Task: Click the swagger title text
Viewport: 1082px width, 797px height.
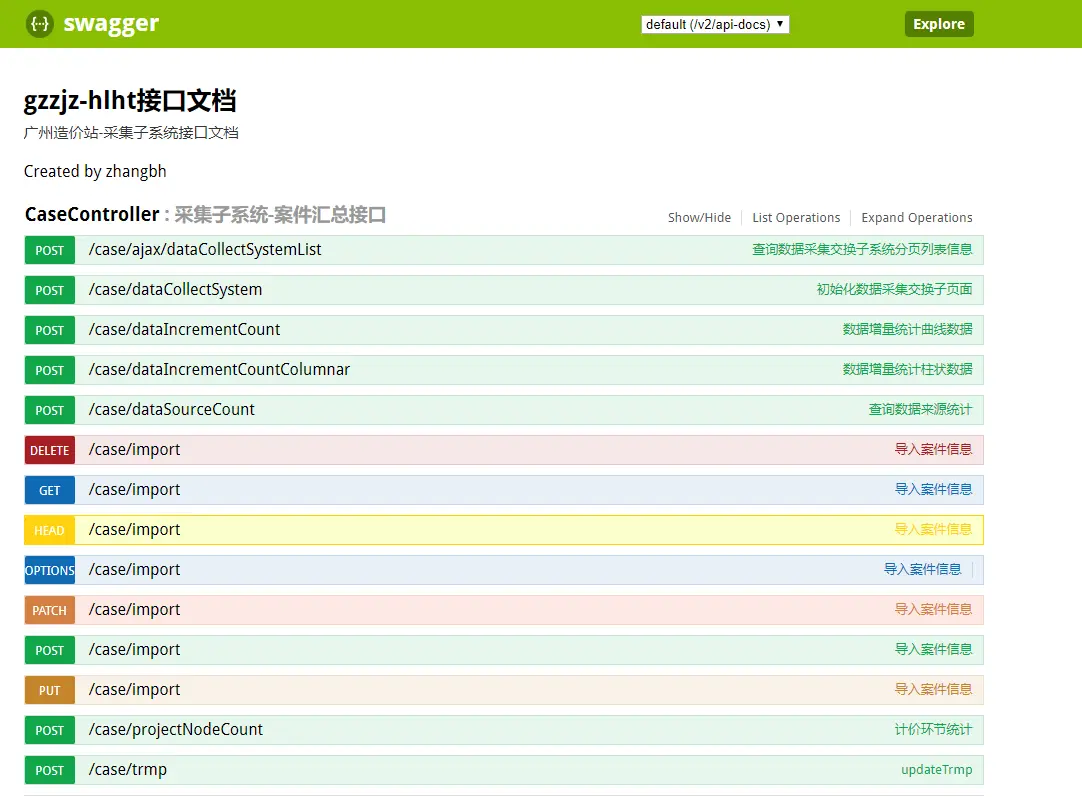Action: (x=111, y=24)
